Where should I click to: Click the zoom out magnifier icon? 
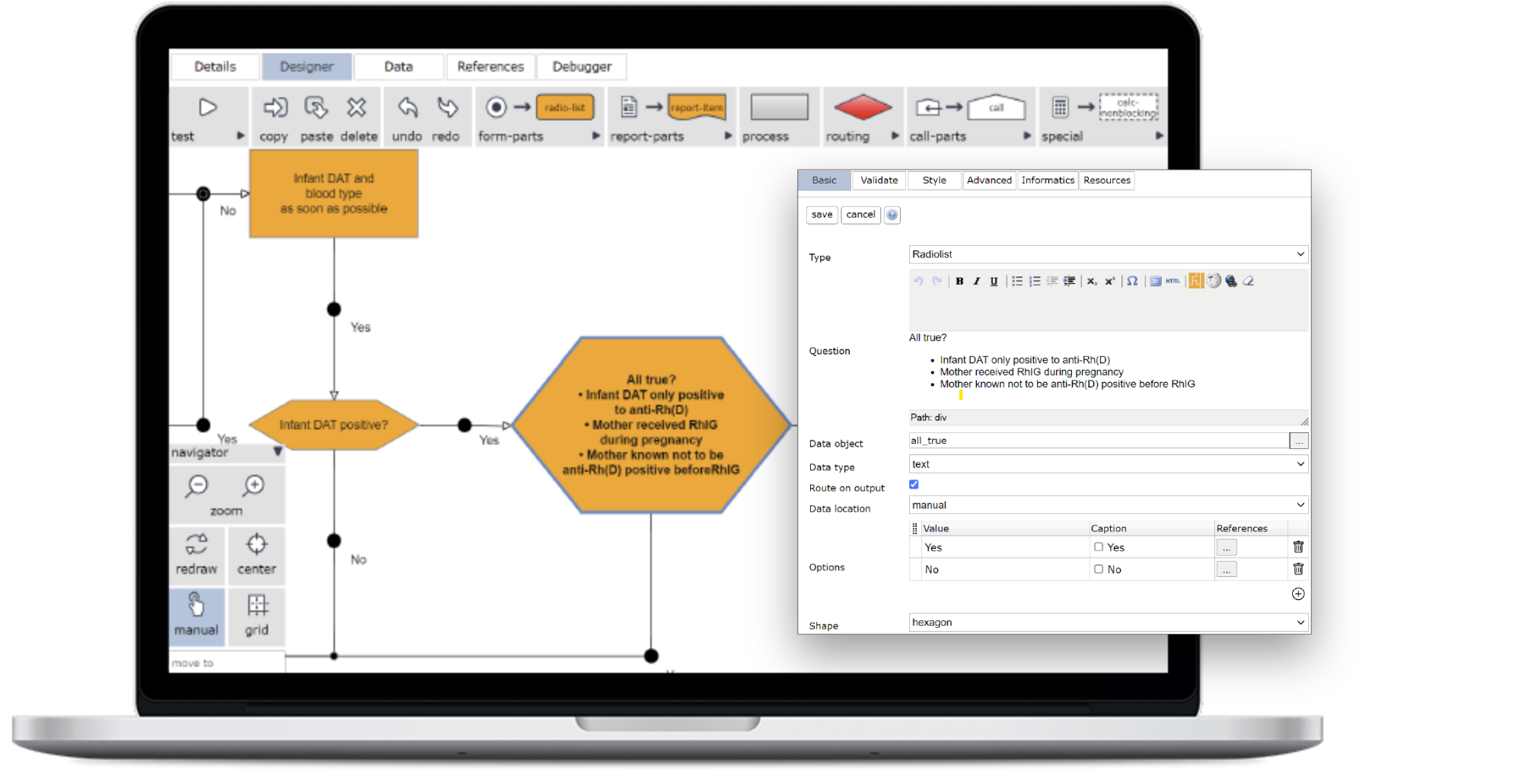197,486
